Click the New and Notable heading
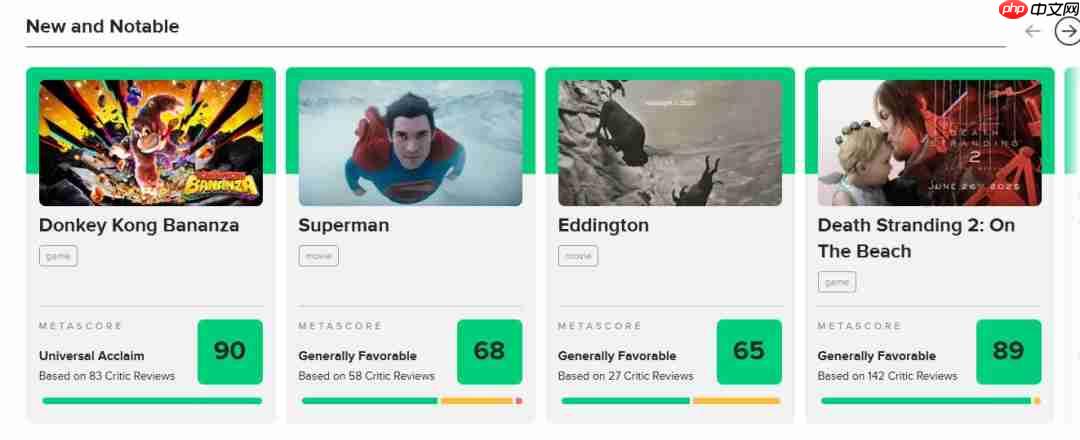 [x=102, y=27]
